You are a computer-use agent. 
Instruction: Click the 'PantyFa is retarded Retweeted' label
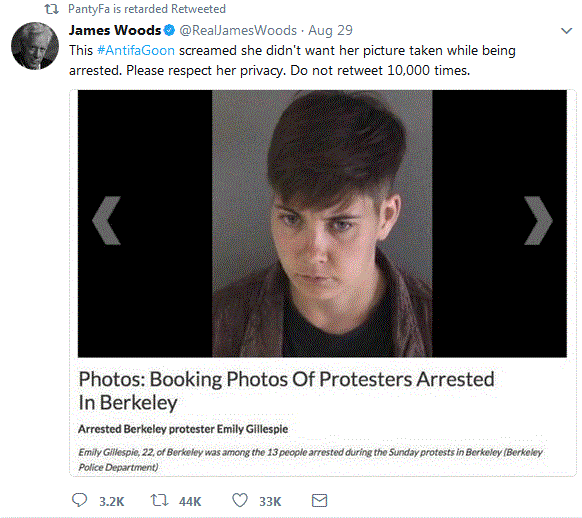tap(147, 9)
